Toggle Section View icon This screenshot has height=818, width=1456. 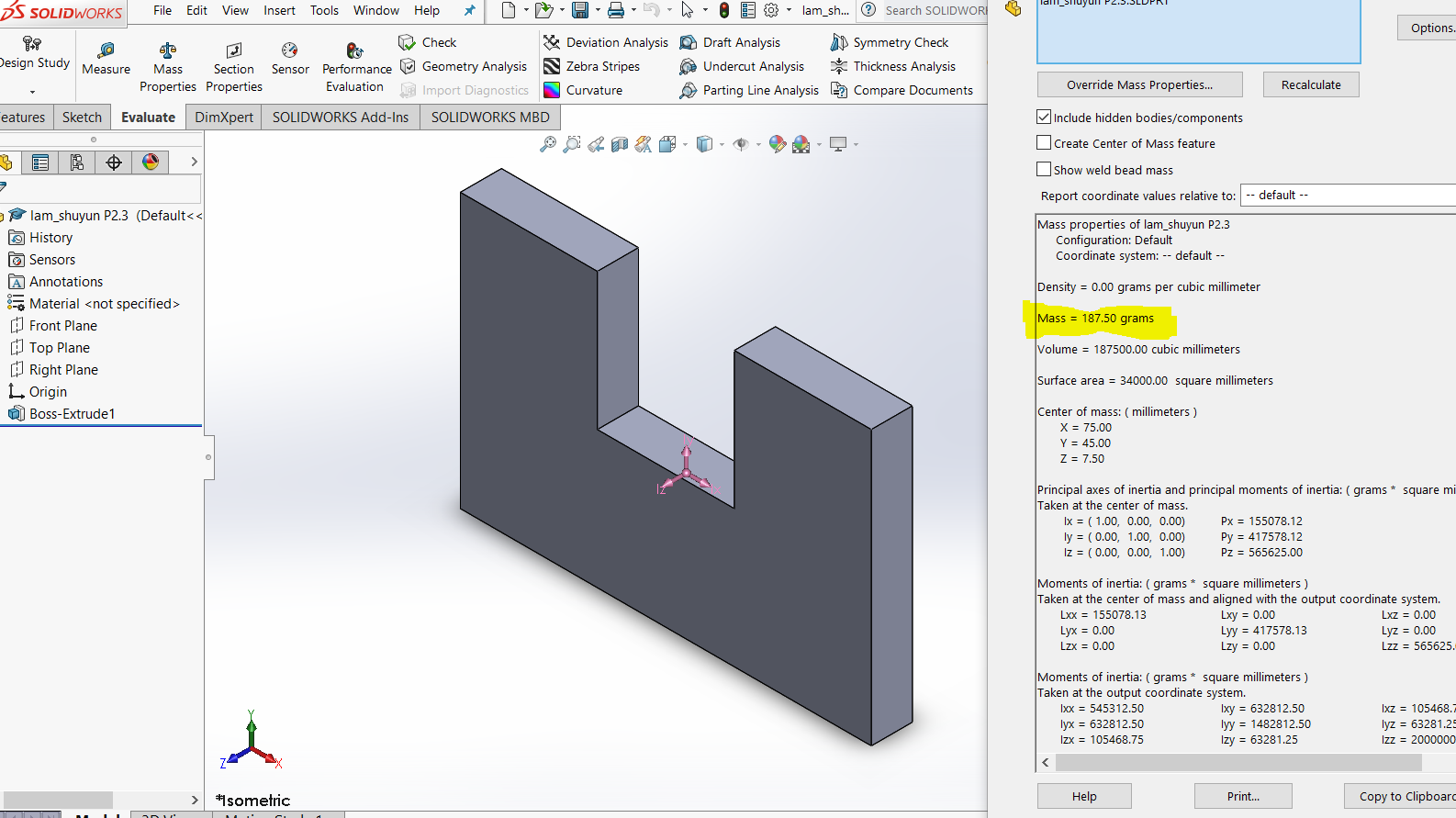point(620,144)
